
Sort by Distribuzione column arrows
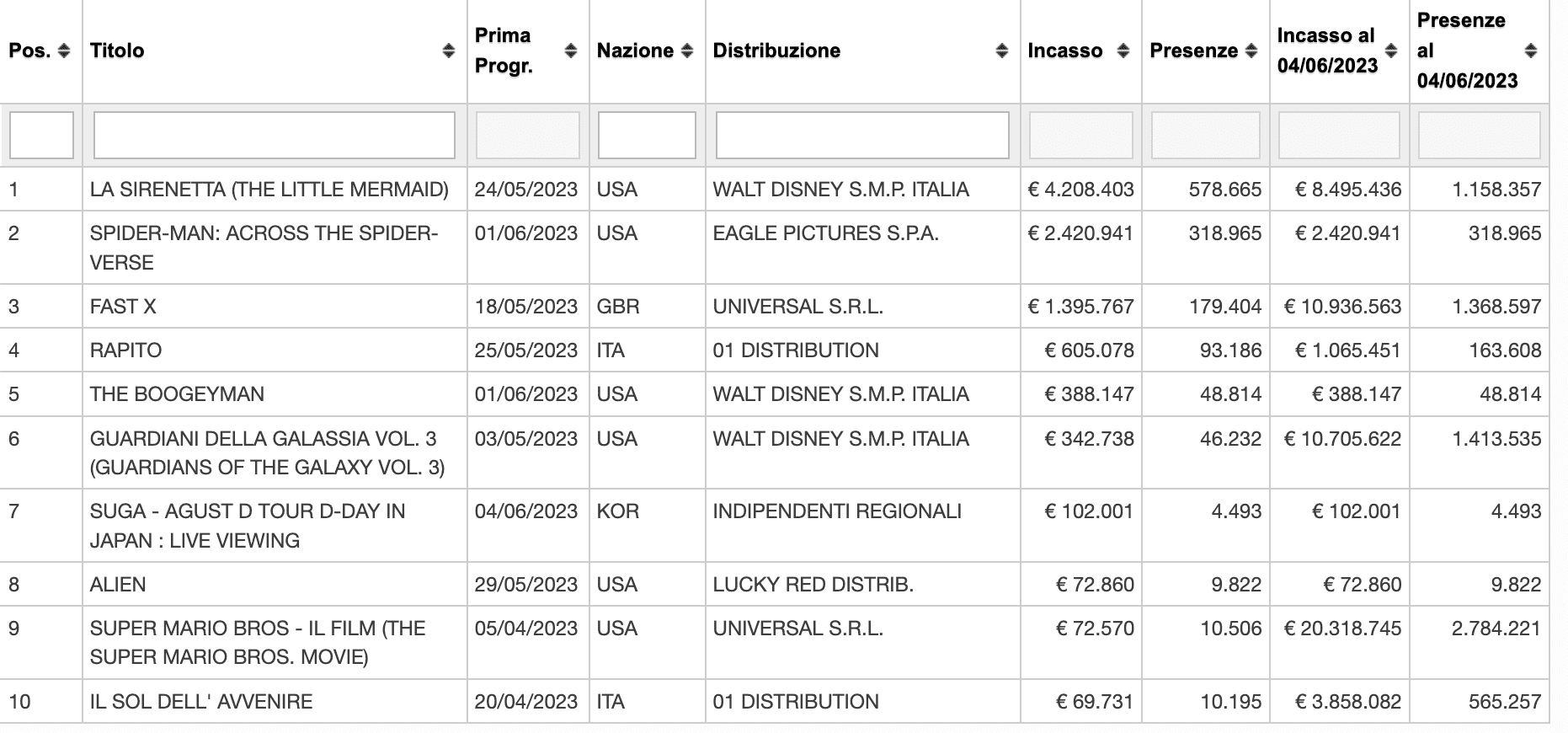pos(1002,51)
